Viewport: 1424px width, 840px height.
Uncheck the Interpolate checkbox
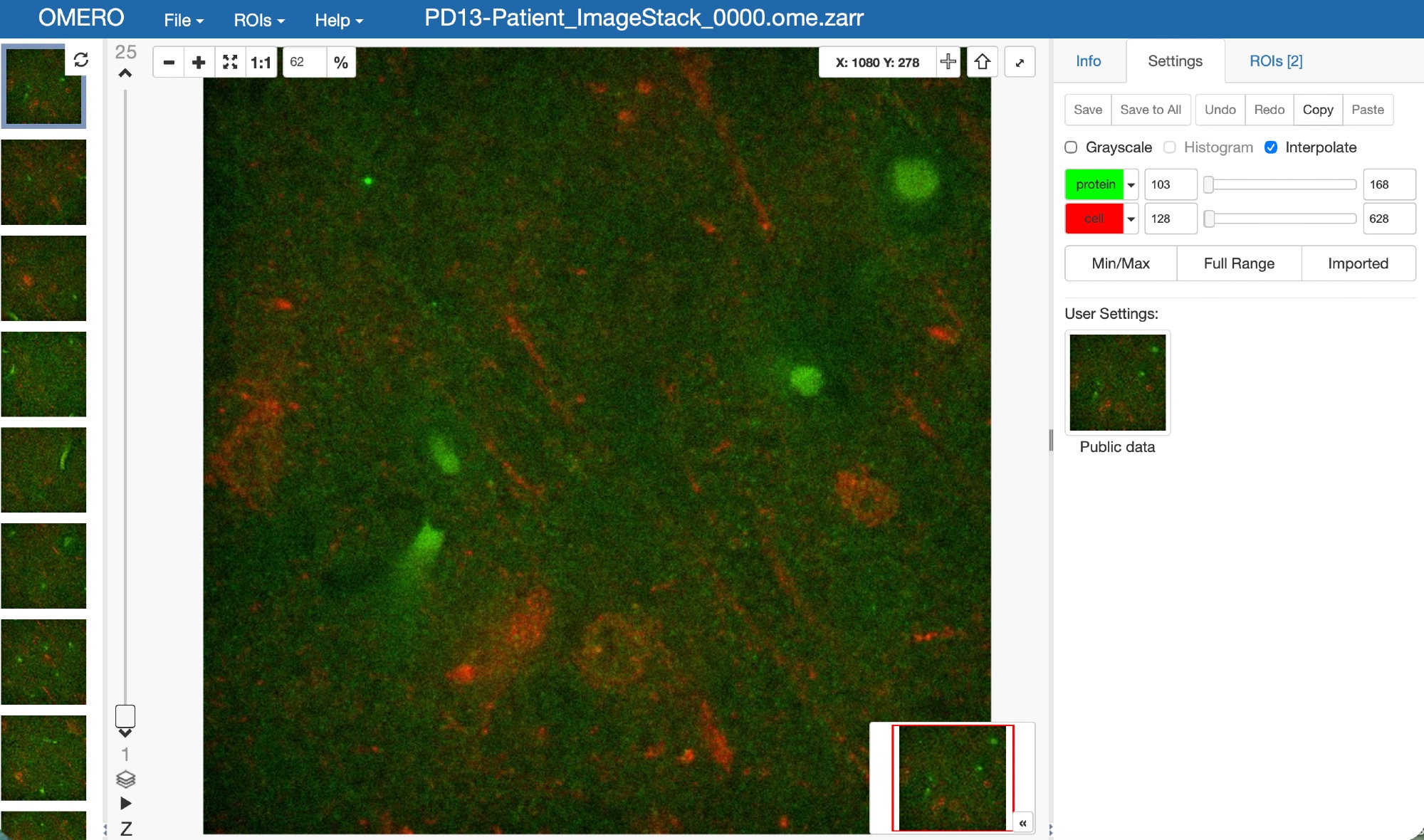[1271, 147]
